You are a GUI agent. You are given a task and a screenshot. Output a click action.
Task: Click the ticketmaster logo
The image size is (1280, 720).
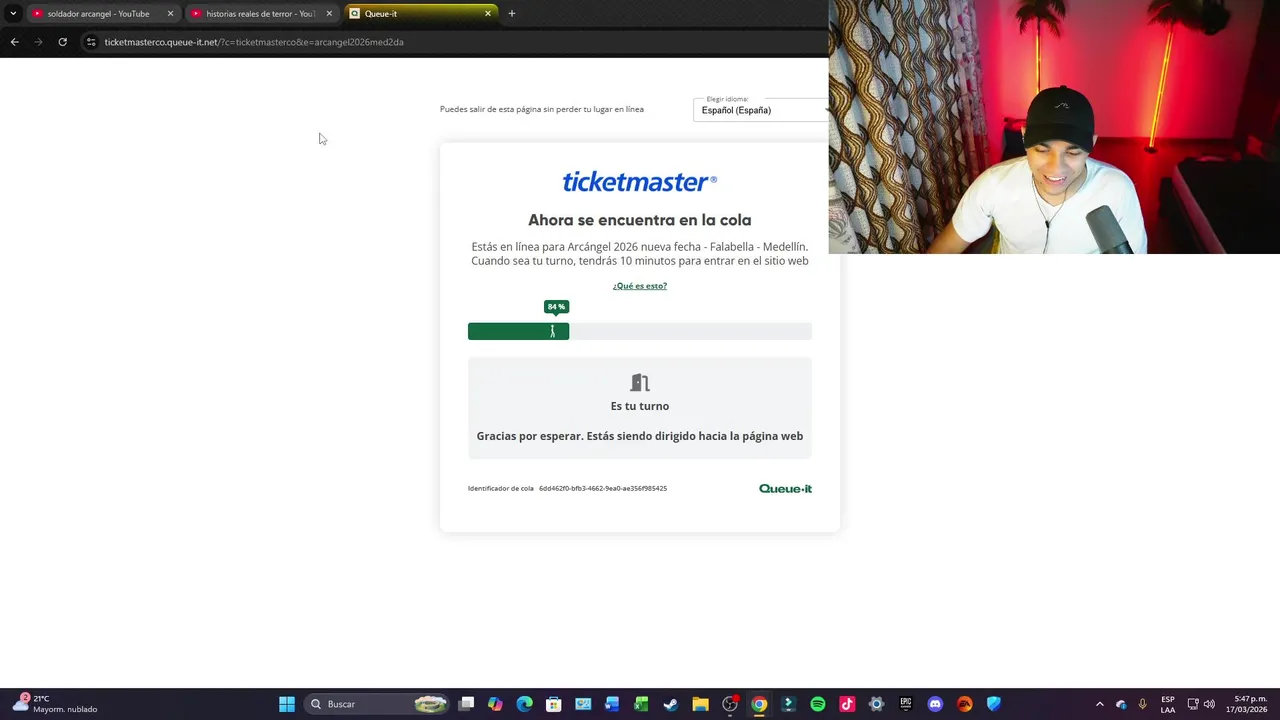click(640, 181)
